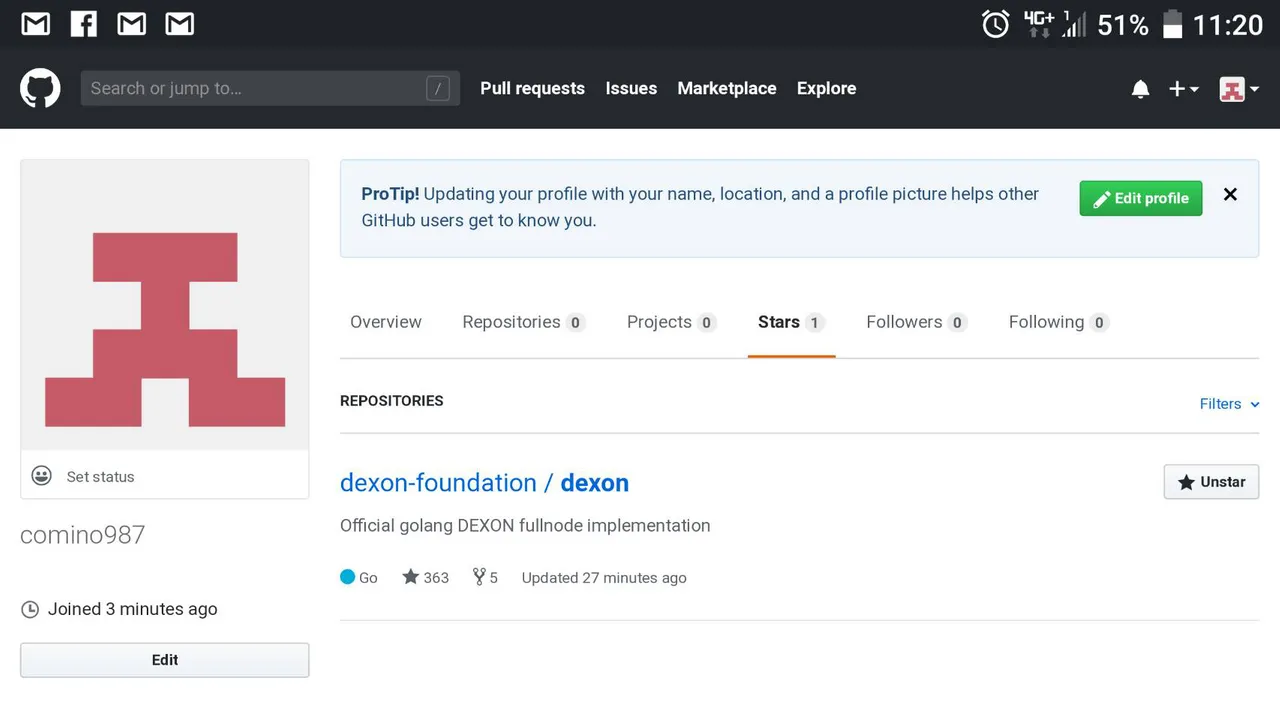Unstar the dexon repository

[1211, 482]
